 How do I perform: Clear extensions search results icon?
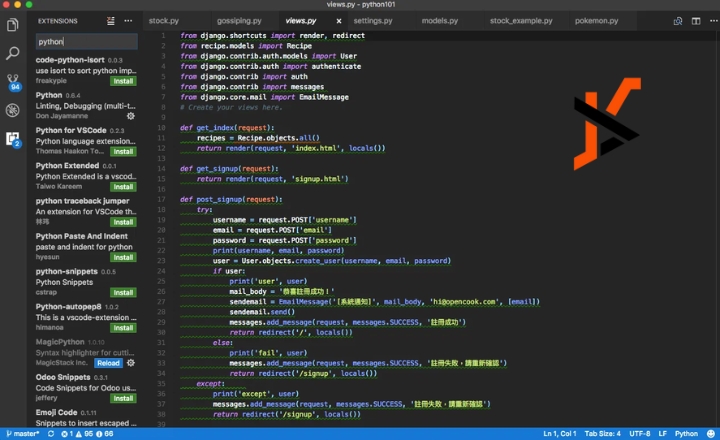pos(111,21)
